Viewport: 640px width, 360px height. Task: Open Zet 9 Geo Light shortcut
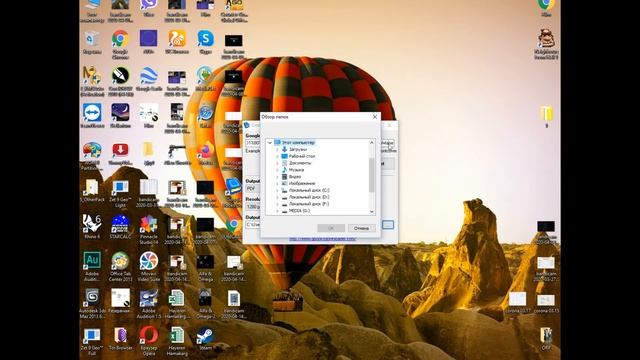pyautogui.click(x=120, y=193)
